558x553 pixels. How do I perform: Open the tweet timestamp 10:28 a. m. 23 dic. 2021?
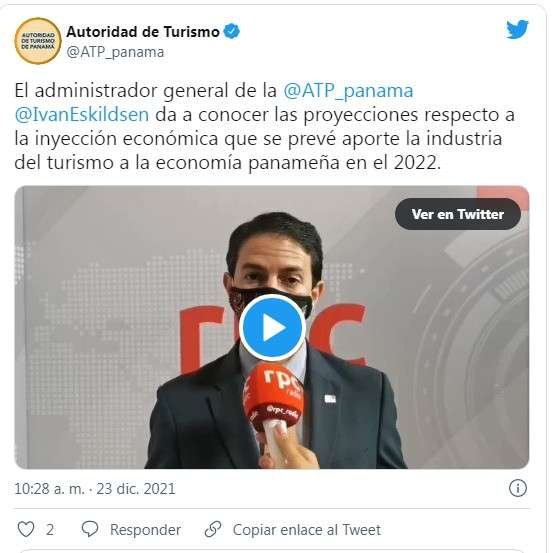(95, 489)
